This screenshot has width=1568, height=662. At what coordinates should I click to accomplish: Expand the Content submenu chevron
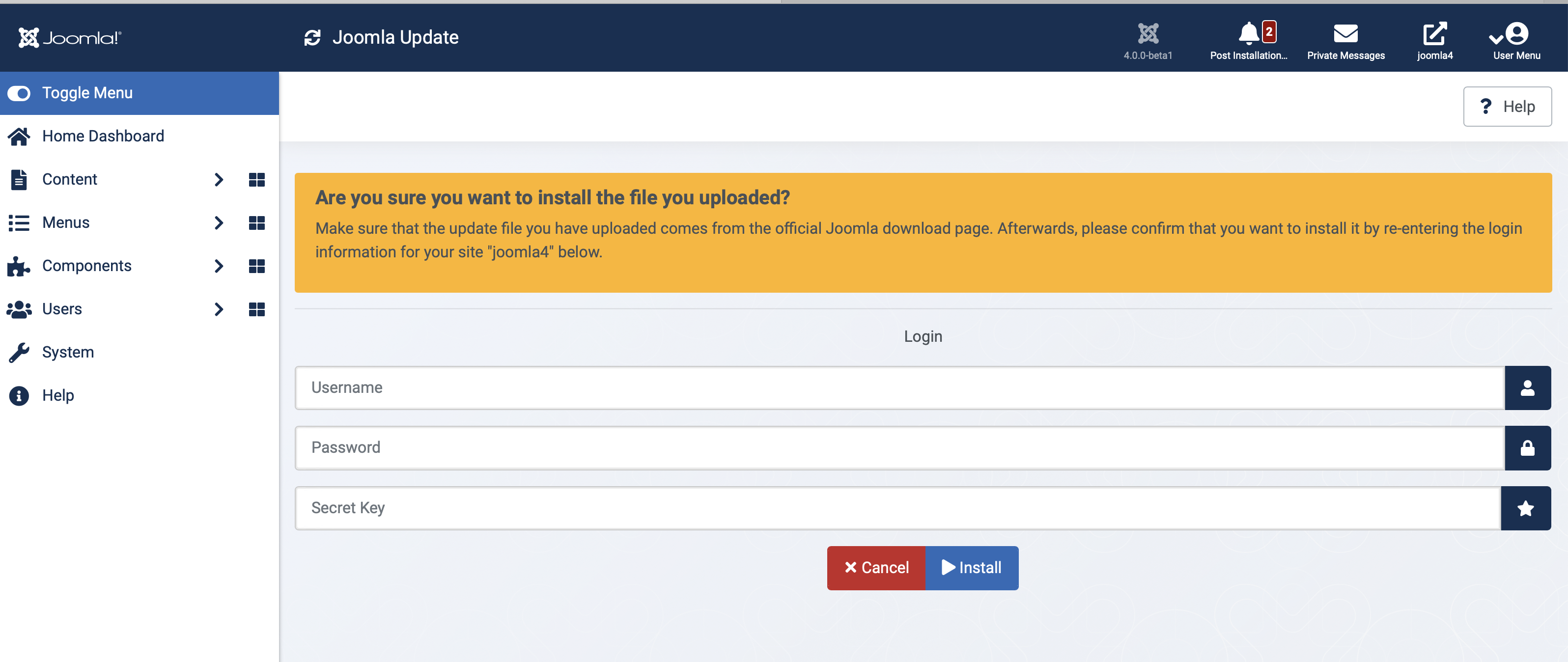pos(219,179)
